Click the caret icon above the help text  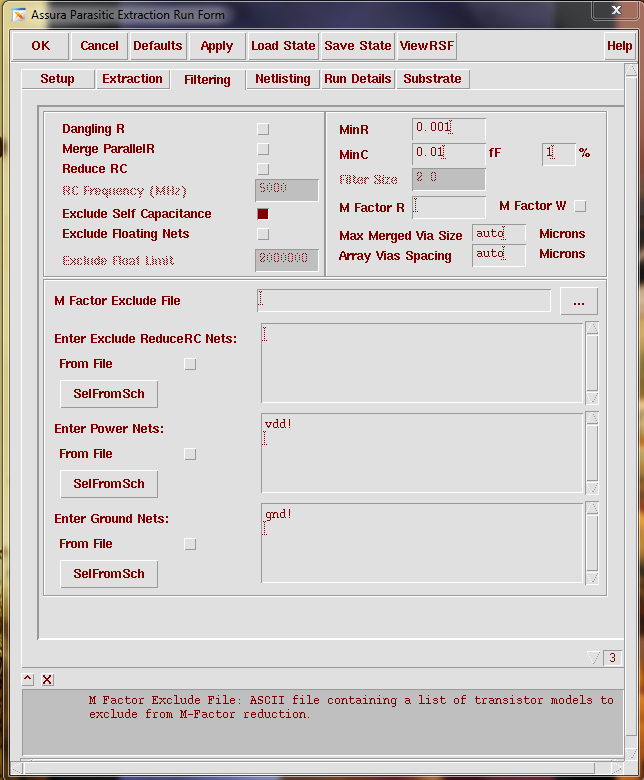(x=28, y=679)
